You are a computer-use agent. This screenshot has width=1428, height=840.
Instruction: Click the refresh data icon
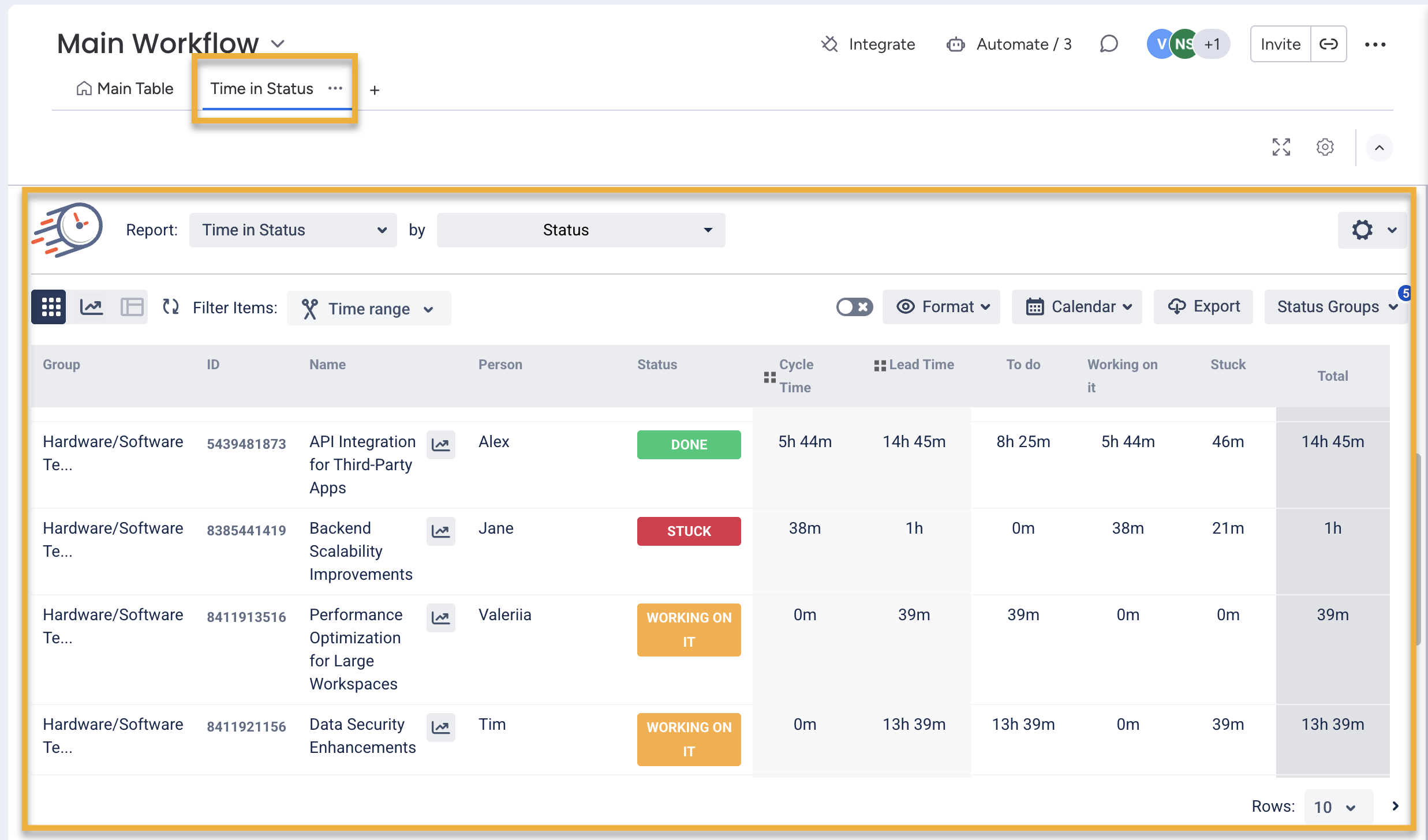pyautogui.click(x=171, y=307)
